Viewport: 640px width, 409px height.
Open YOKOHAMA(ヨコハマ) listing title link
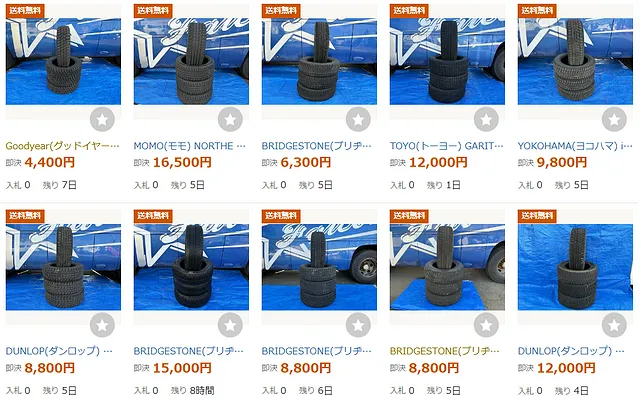[575, 146]
